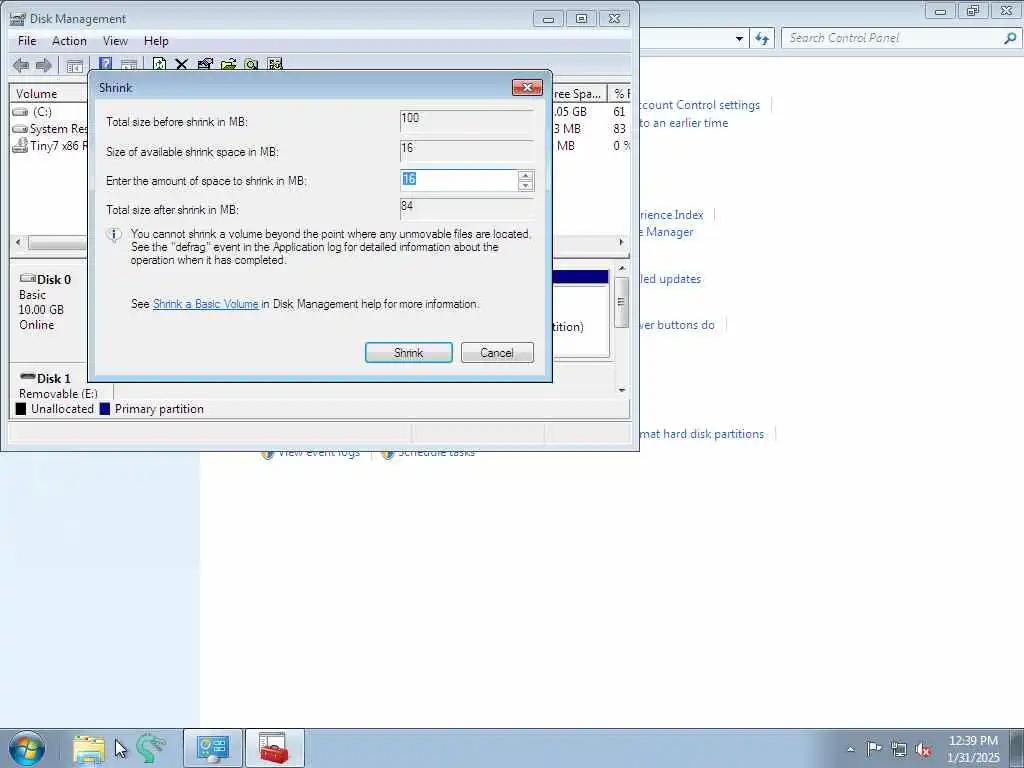This screenshot has width=1024, height=768.
Task: Click the taskbar clock showing 12:39 PM
Action: tap(973, 741)
